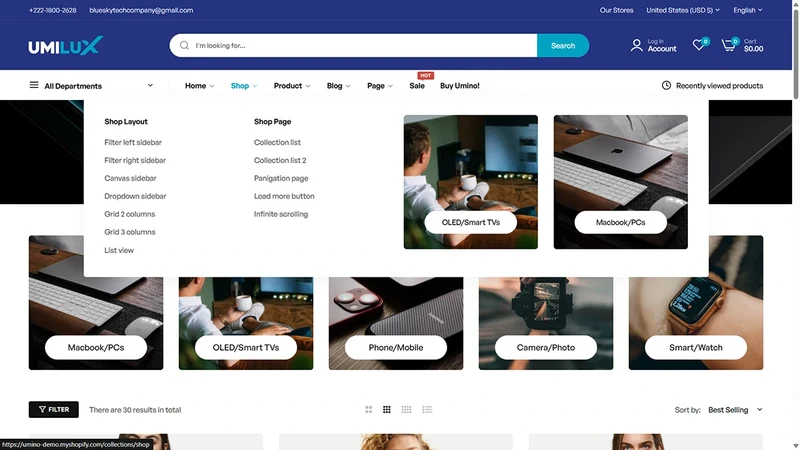Click the recently viewed clock icon
Viewport: 800px width, 450px height.
[666, 85]
